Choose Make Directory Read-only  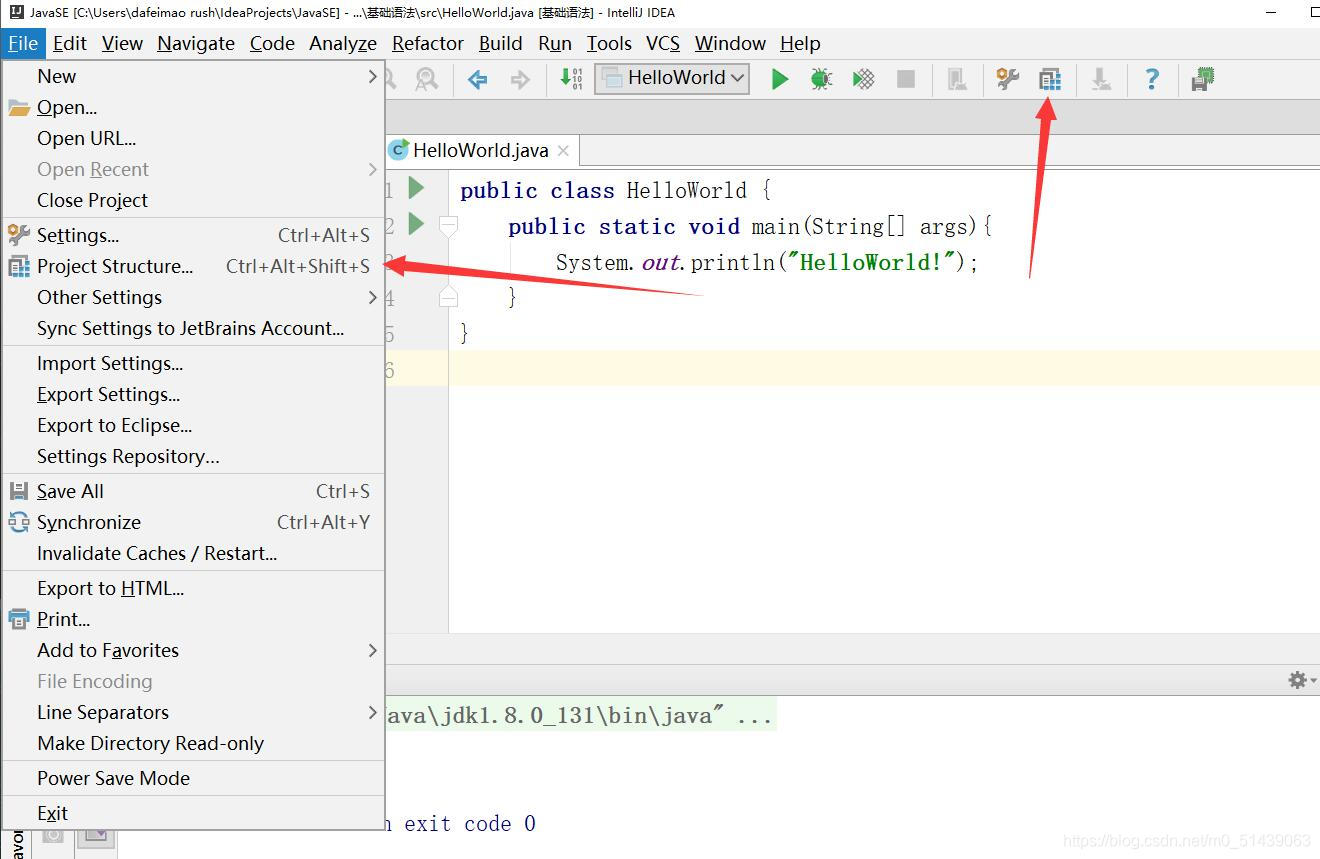pos(194,743)
